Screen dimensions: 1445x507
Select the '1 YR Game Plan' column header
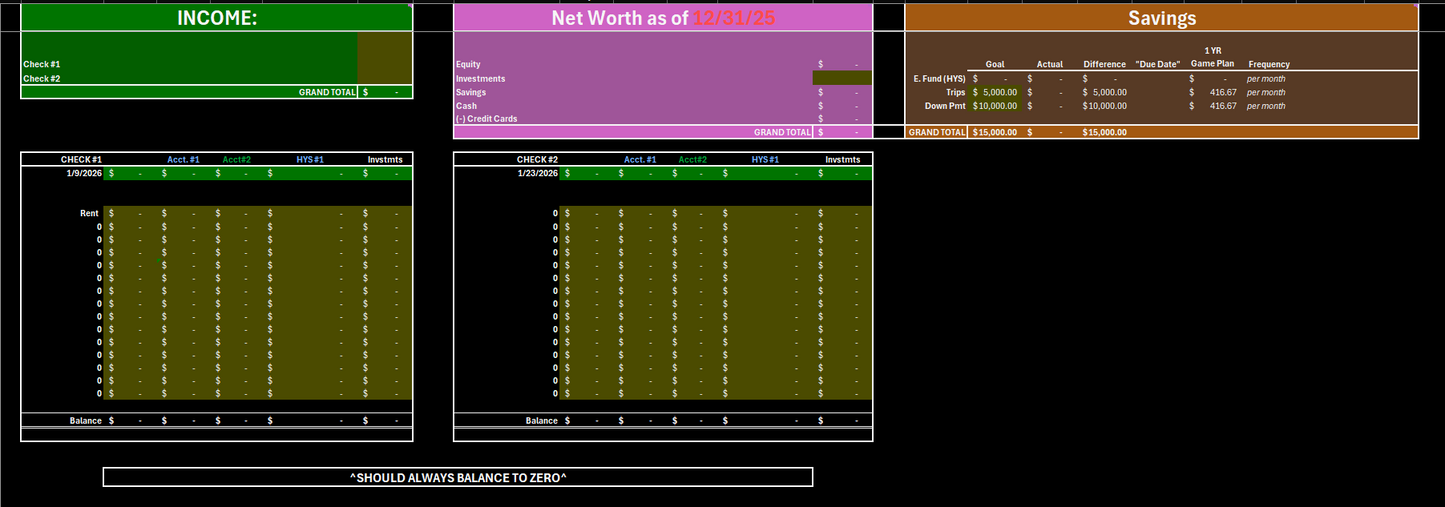click(x=1212, y=57)
